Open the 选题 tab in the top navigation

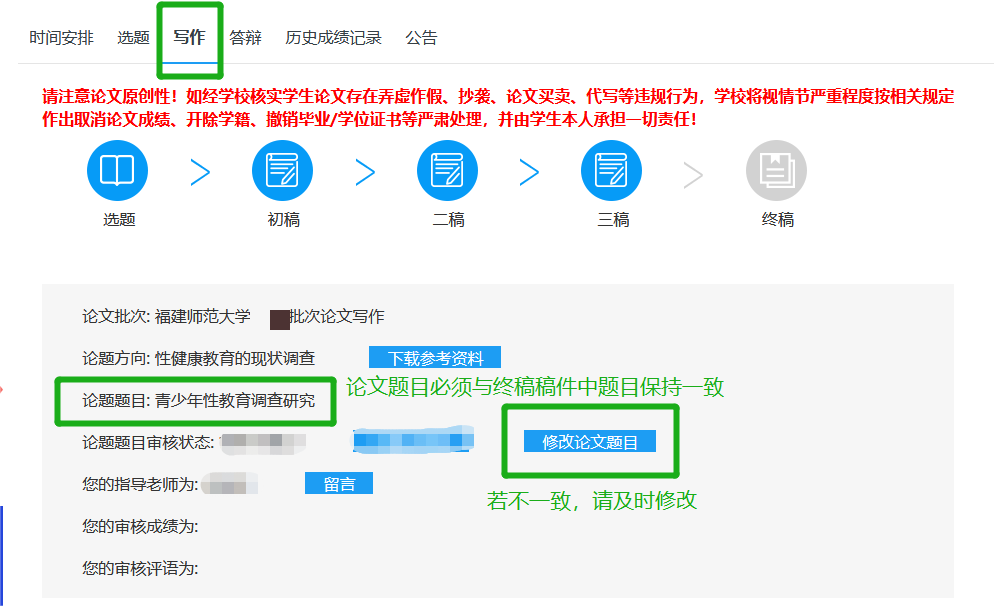[133, 38]
